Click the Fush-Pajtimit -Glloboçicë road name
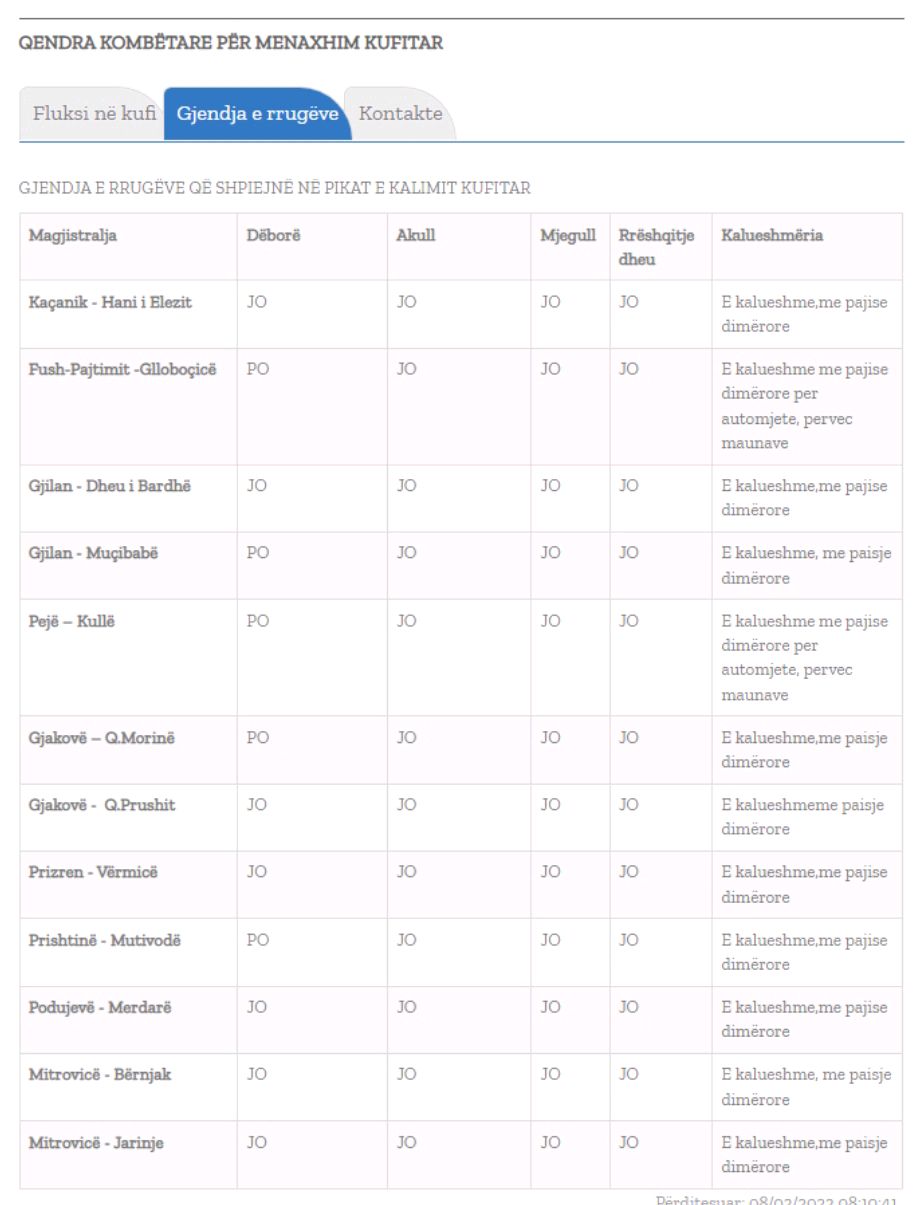The height and width of the screenshot is (1205, 916). pyautogui.click(x=122, y=369)
